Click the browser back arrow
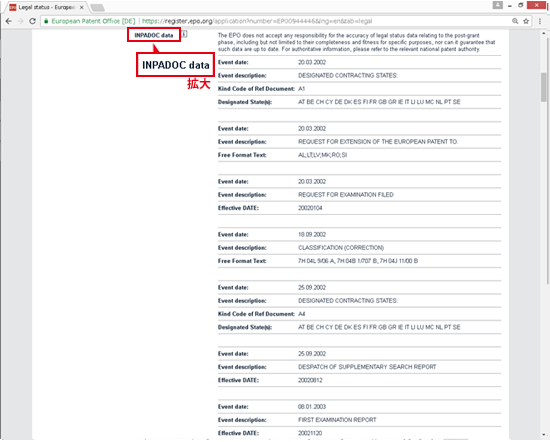Screen dimensions: 550x442 click(9, 21)
